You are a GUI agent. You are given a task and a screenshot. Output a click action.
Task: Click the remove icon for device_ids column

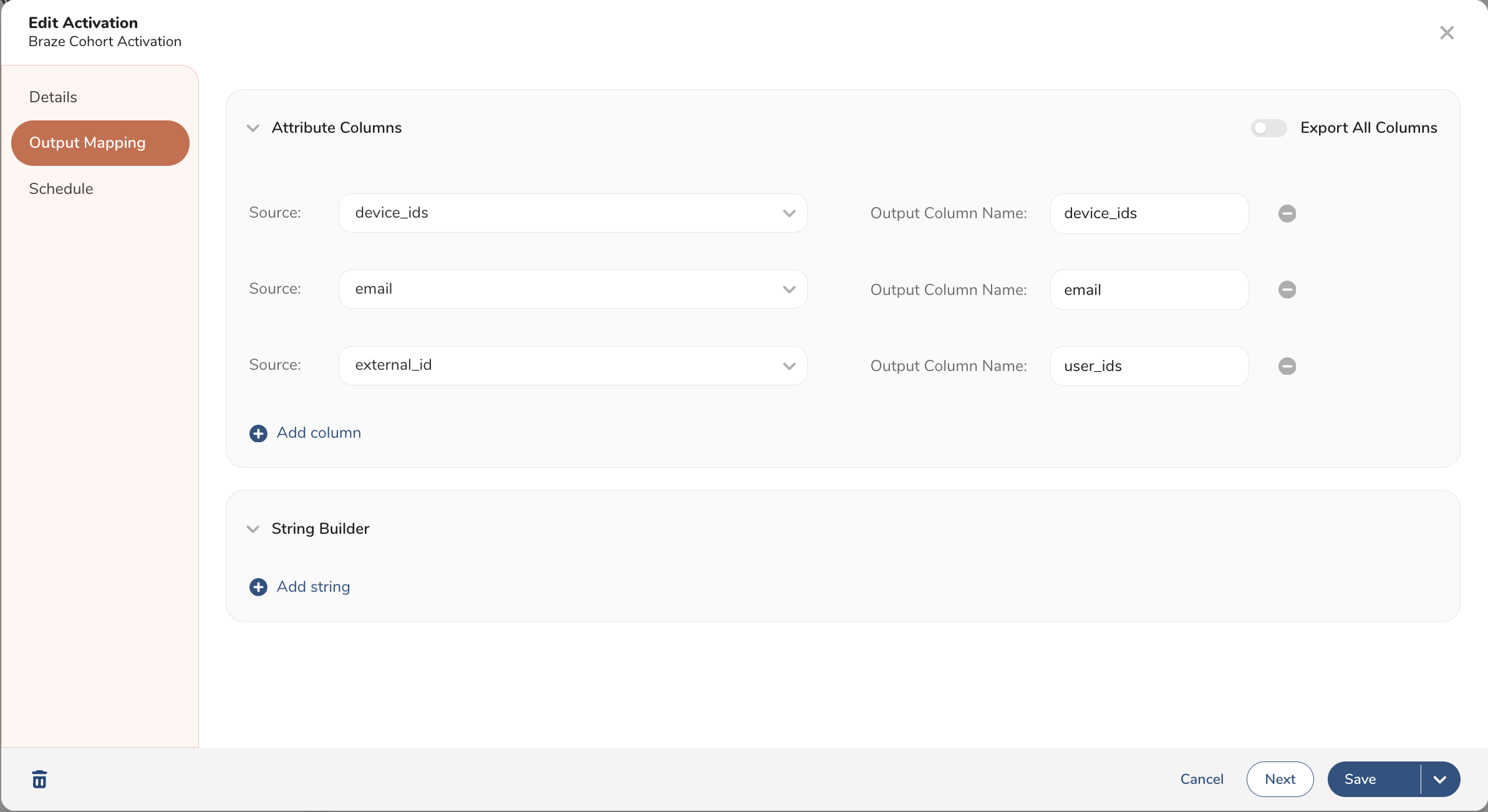click(x=1287, y=212)
